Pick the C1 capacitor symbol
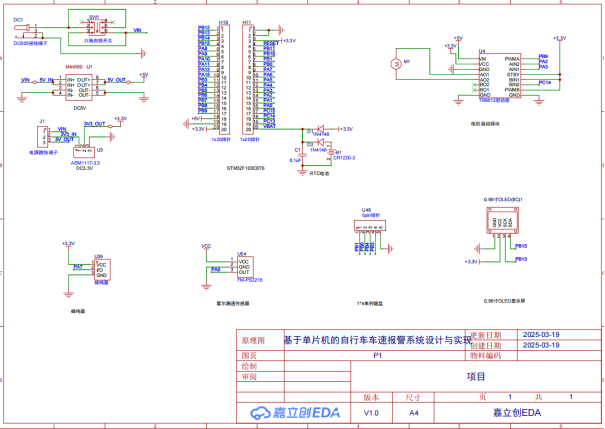The image size is (605, 429). [x=303, y=155]
